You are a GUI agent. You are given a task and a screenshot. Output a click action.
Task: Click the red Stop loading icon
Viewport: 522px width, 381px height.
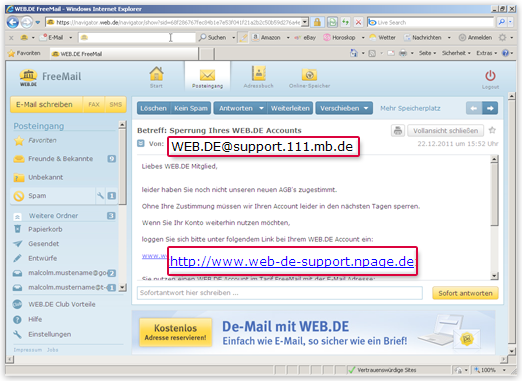coord(358,22)
